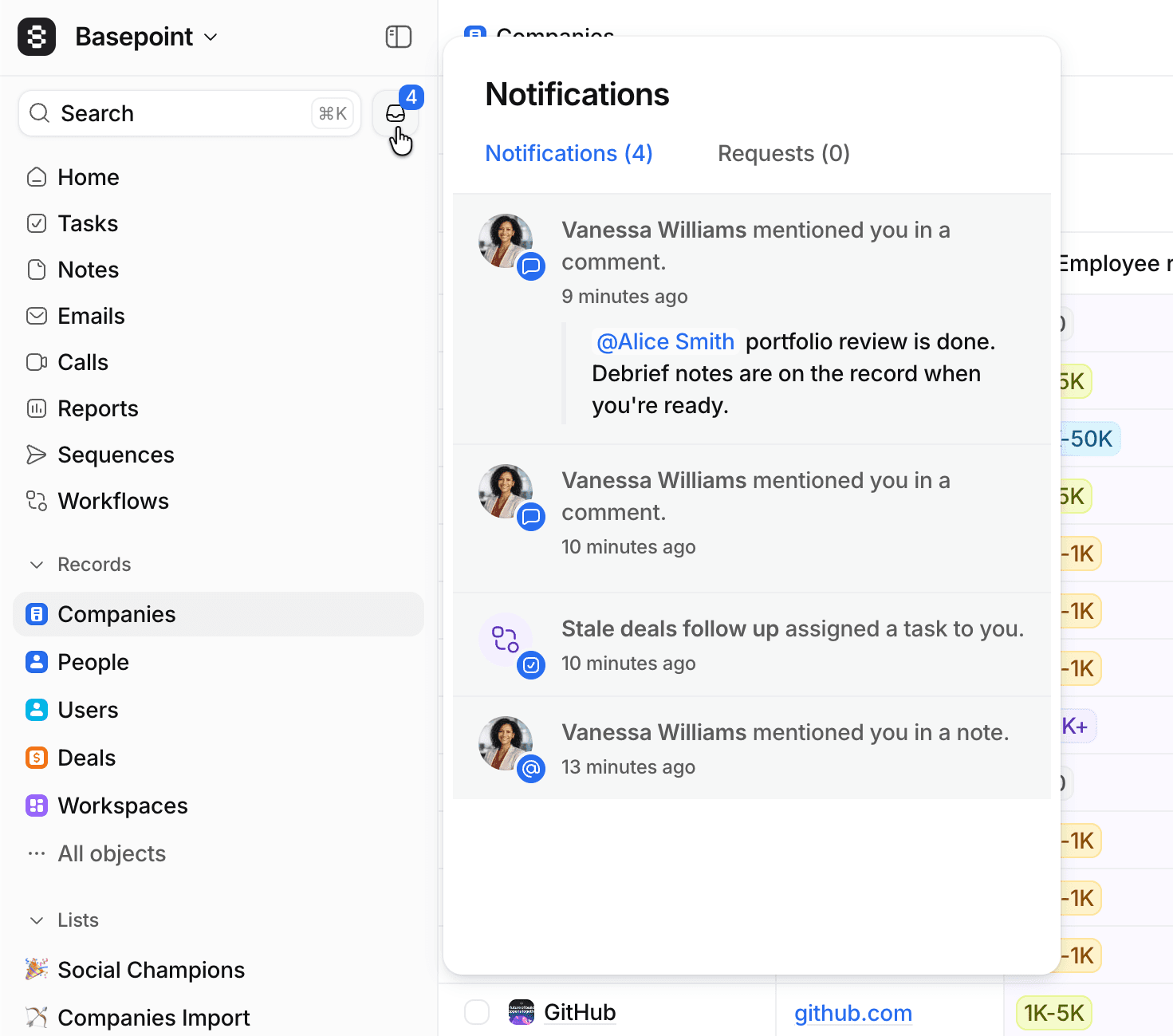
Task: Click the GitHub logo icon
Action: click(522, 1012)
